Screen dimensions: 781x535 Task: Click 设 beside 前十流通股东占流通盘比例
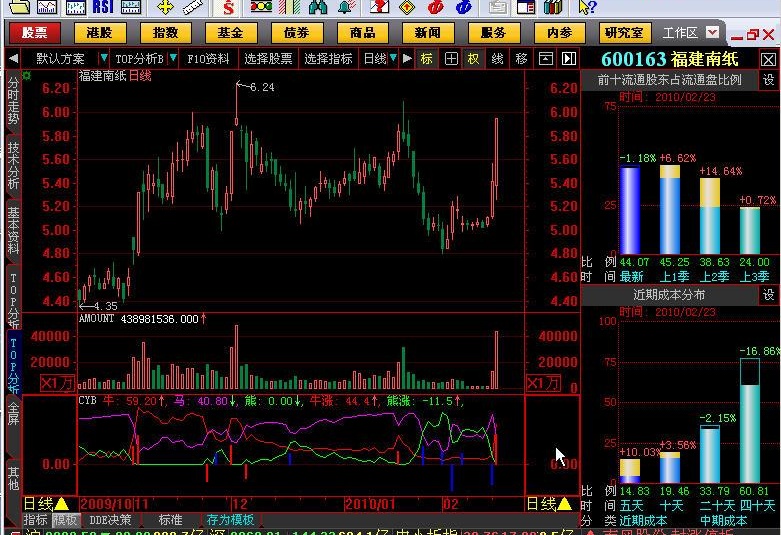pos(769,80)
